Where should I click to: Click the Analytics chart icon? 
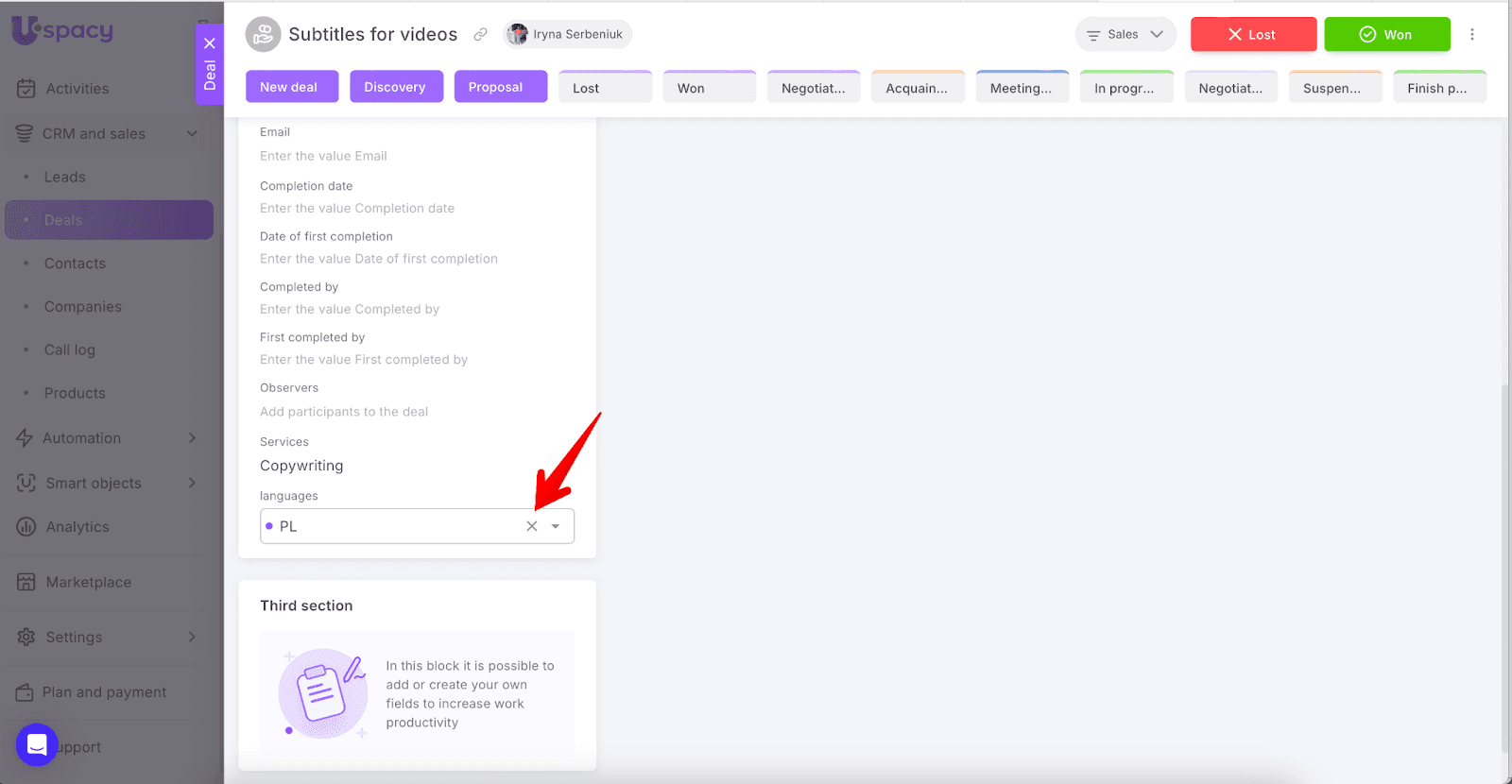coord(26,527)
